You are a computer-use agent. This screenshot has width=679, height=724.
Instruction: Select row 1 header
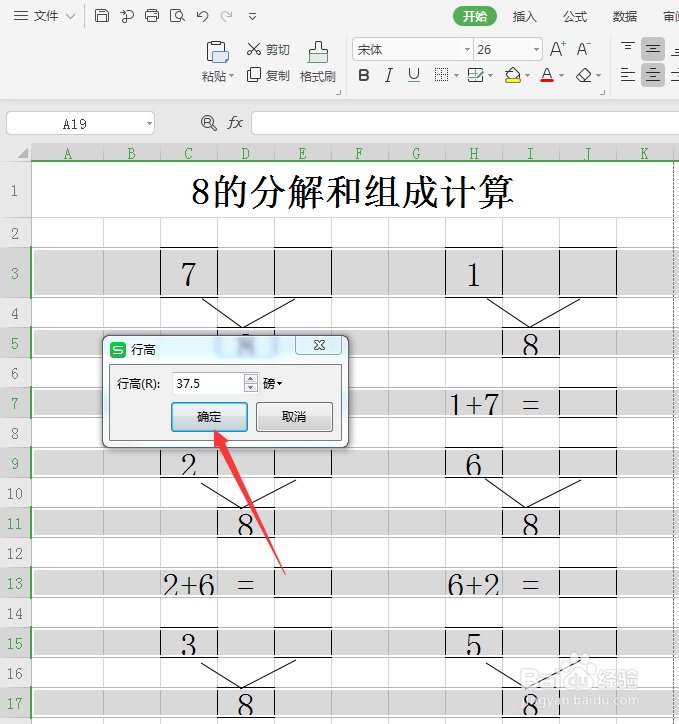(x=15, y=190)
